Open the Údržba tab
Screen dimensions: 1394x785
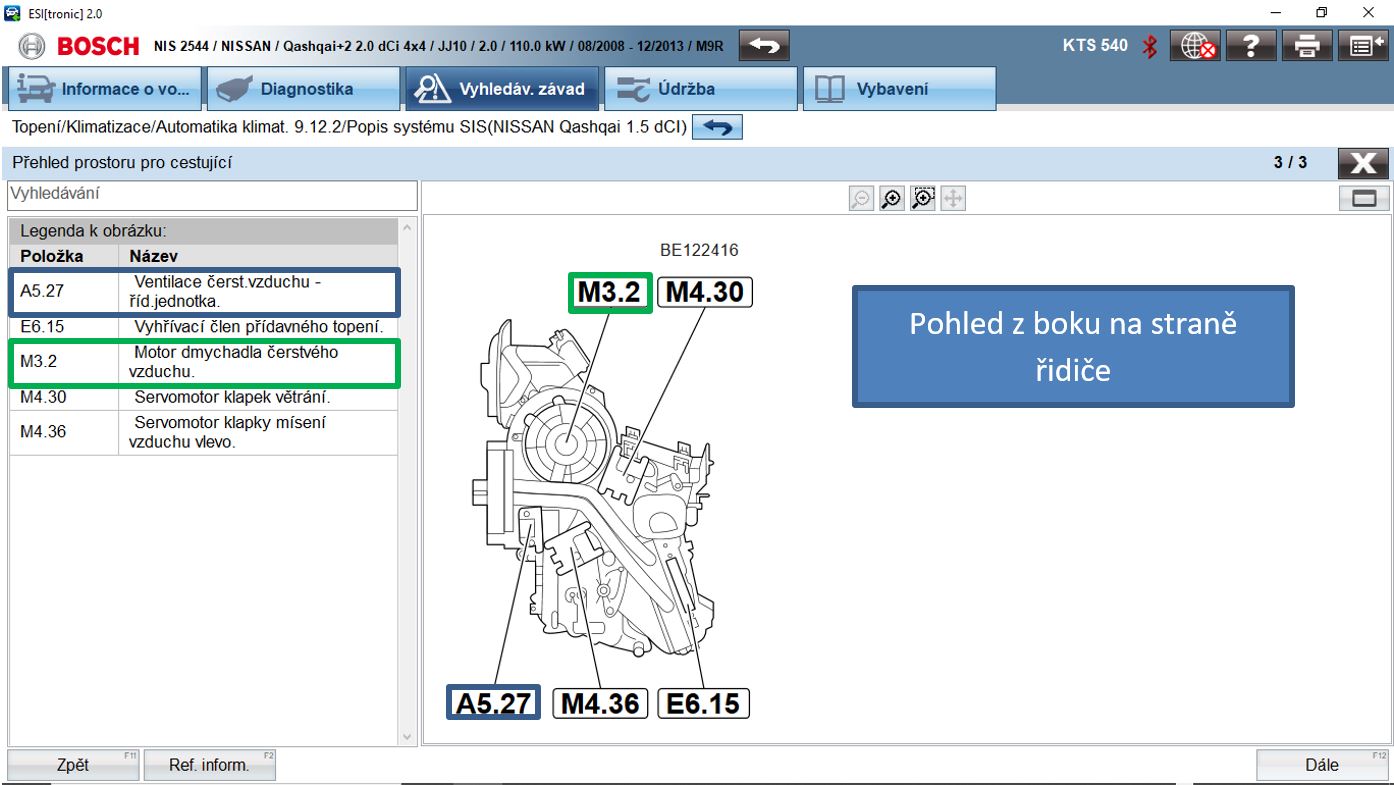pyautogui.click(x=701, y=89)
